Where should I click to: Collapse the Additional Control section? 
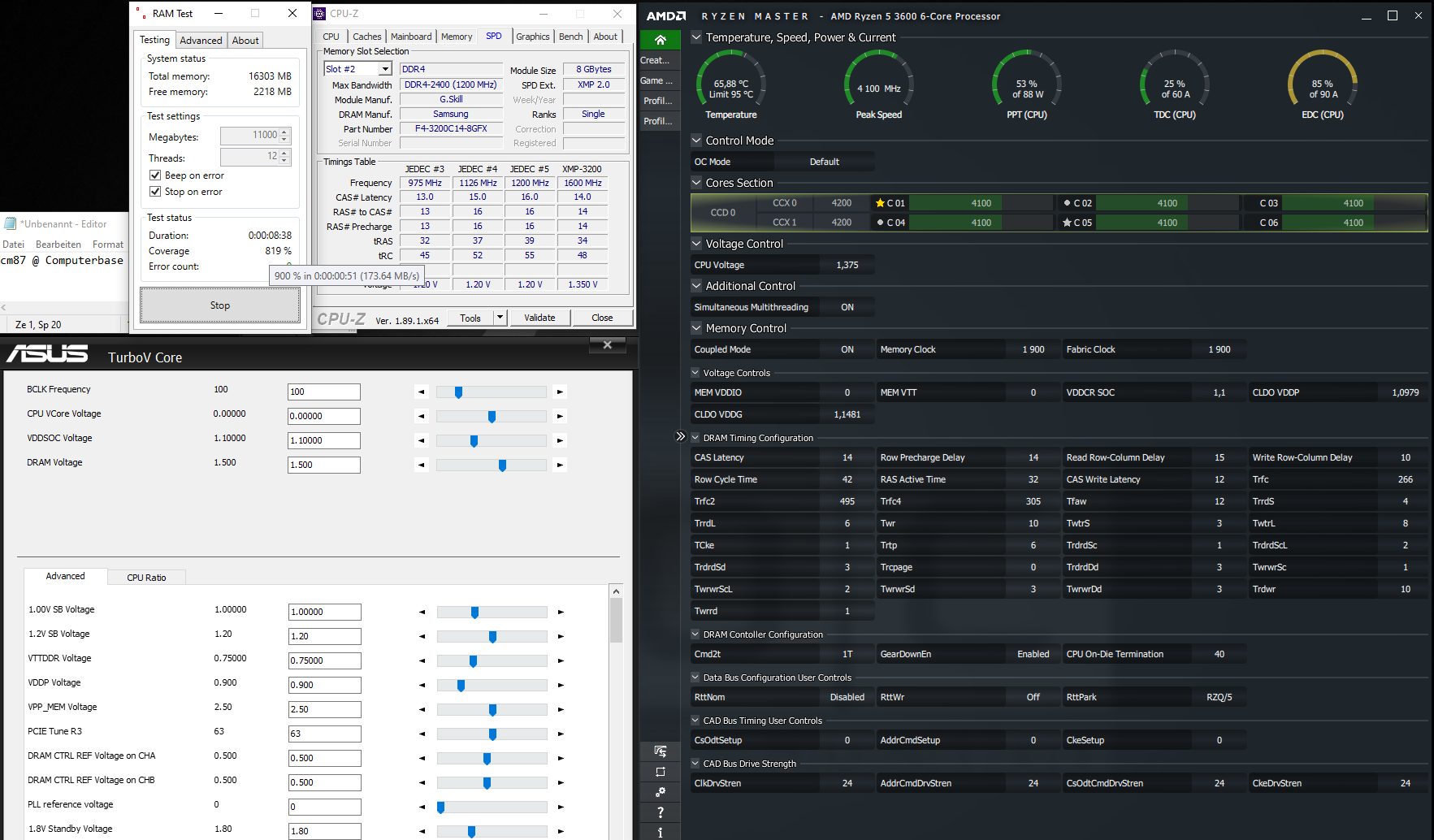tap(696, 286)
